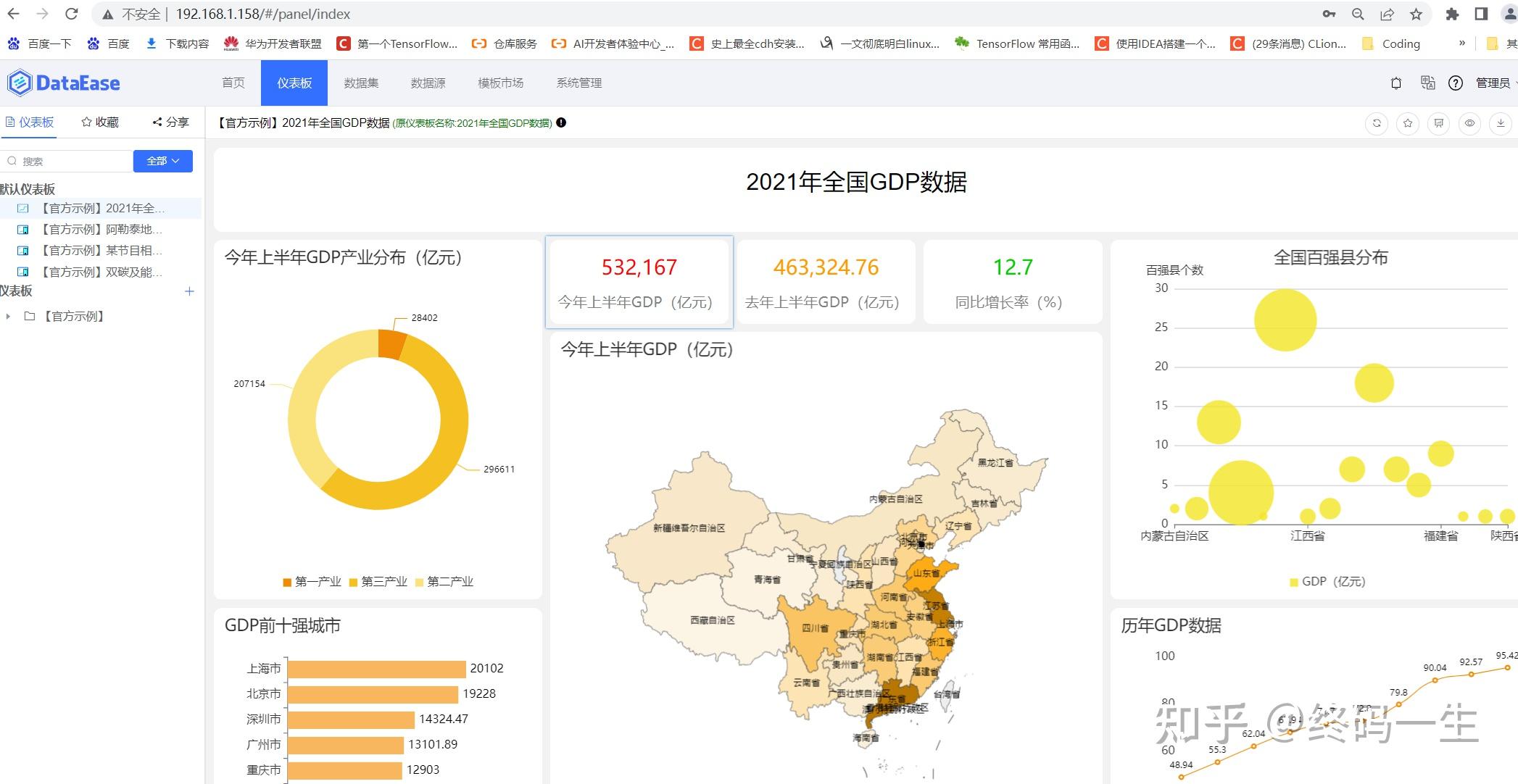Open the eye preview icon in the toolbar
Image resolution: width=1518 pixels, height=784 pixels.
tap(1469, 123)
